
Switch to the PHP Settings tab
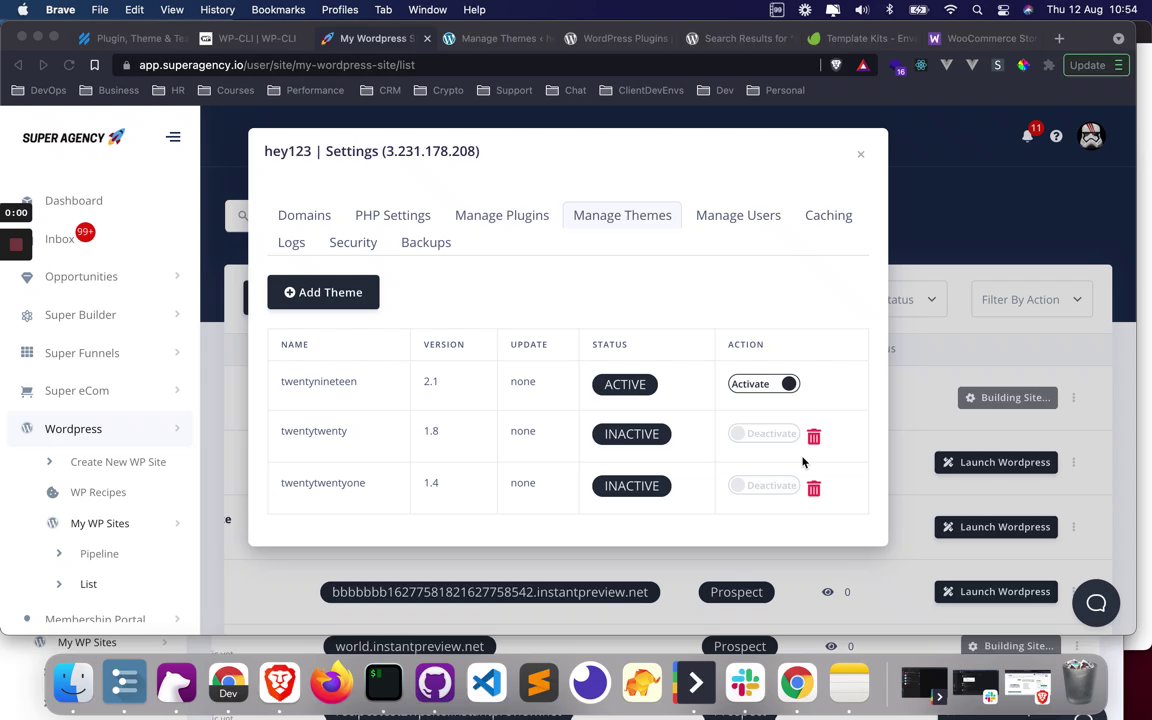(393, 215)
